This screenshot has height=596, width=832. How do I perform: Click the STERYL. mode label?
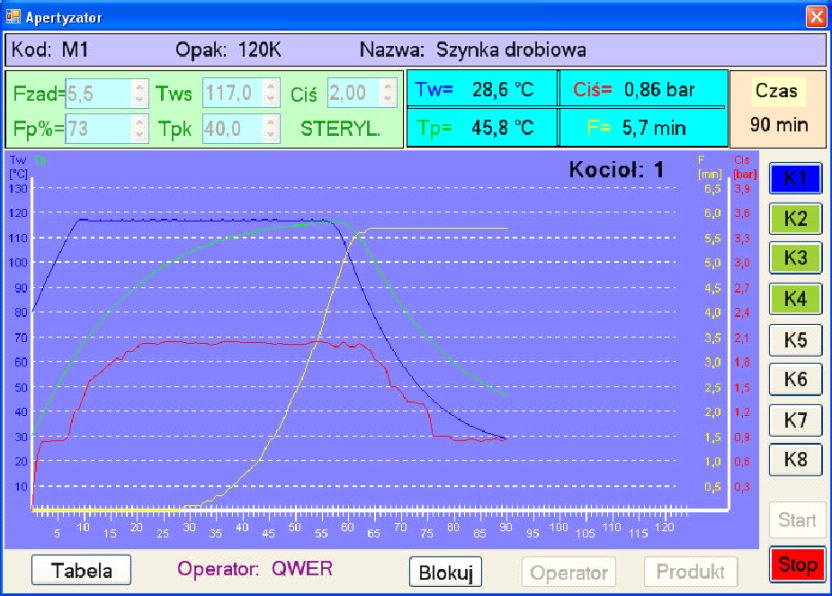(x=341, y=128)
